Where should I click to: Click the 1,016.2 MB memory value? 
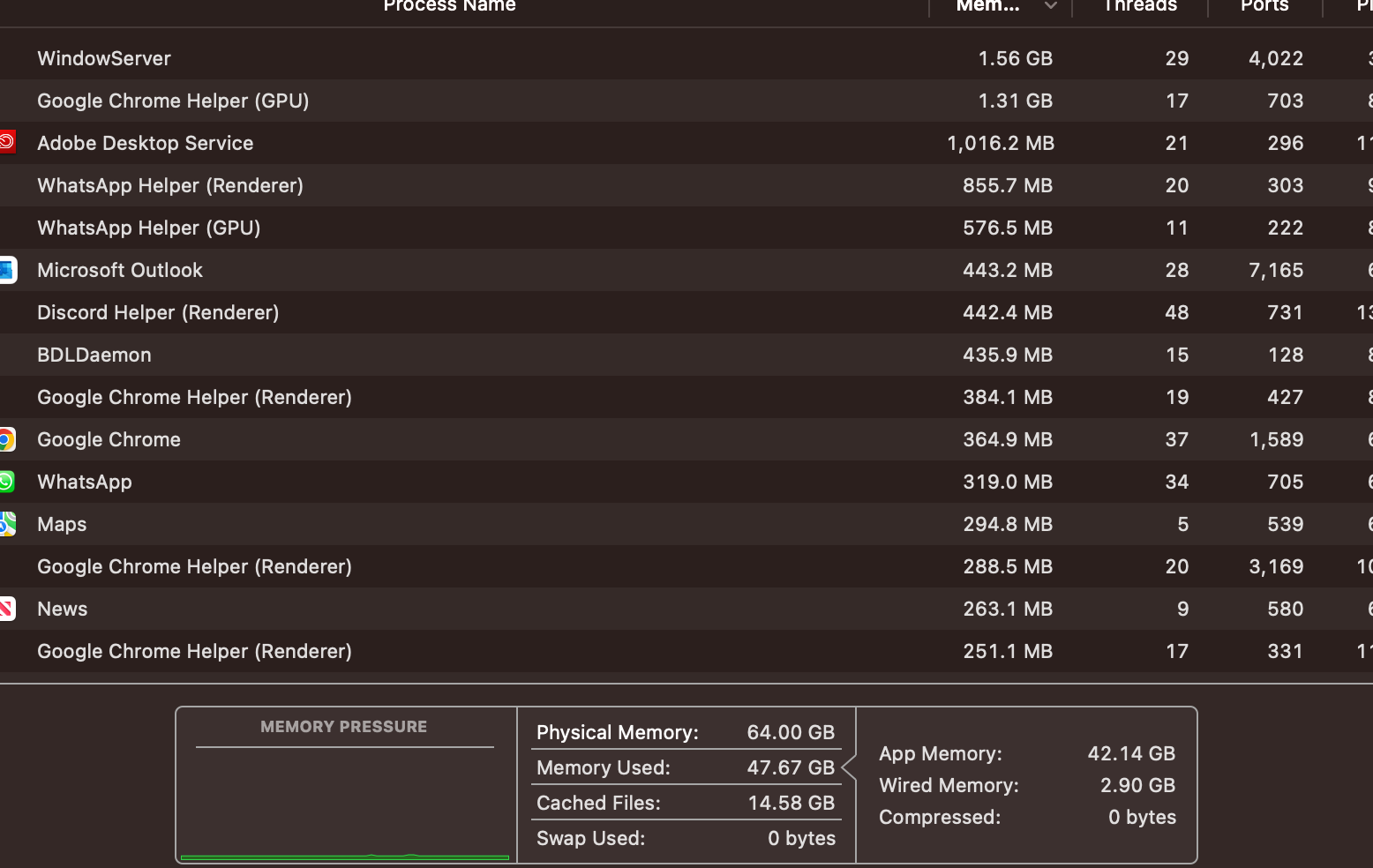(x=1001, y=143)
